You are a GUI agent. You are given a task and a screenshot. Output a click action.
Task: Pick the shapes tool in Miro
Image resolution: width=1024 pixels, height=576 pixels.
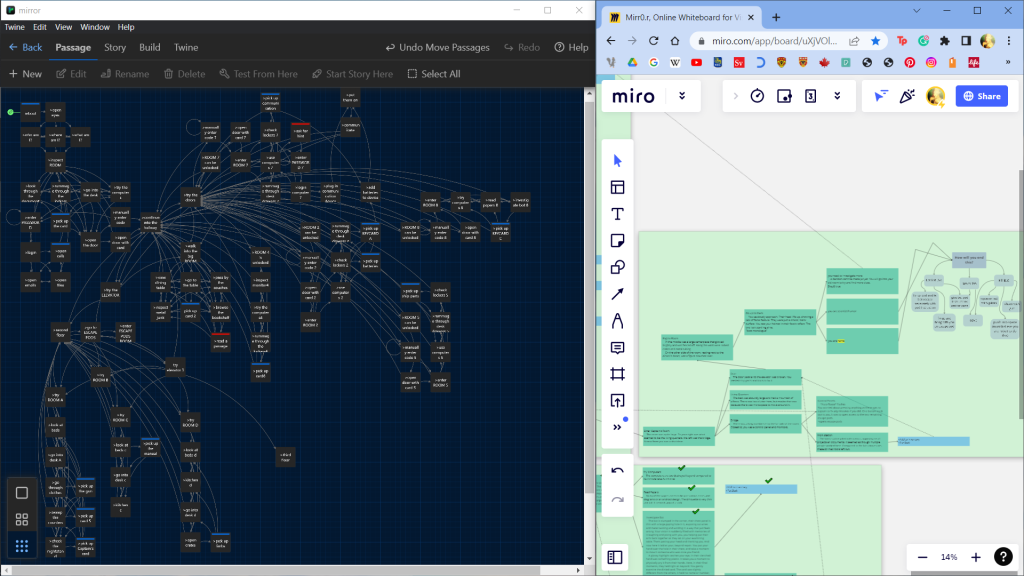[x=617, y=267]
